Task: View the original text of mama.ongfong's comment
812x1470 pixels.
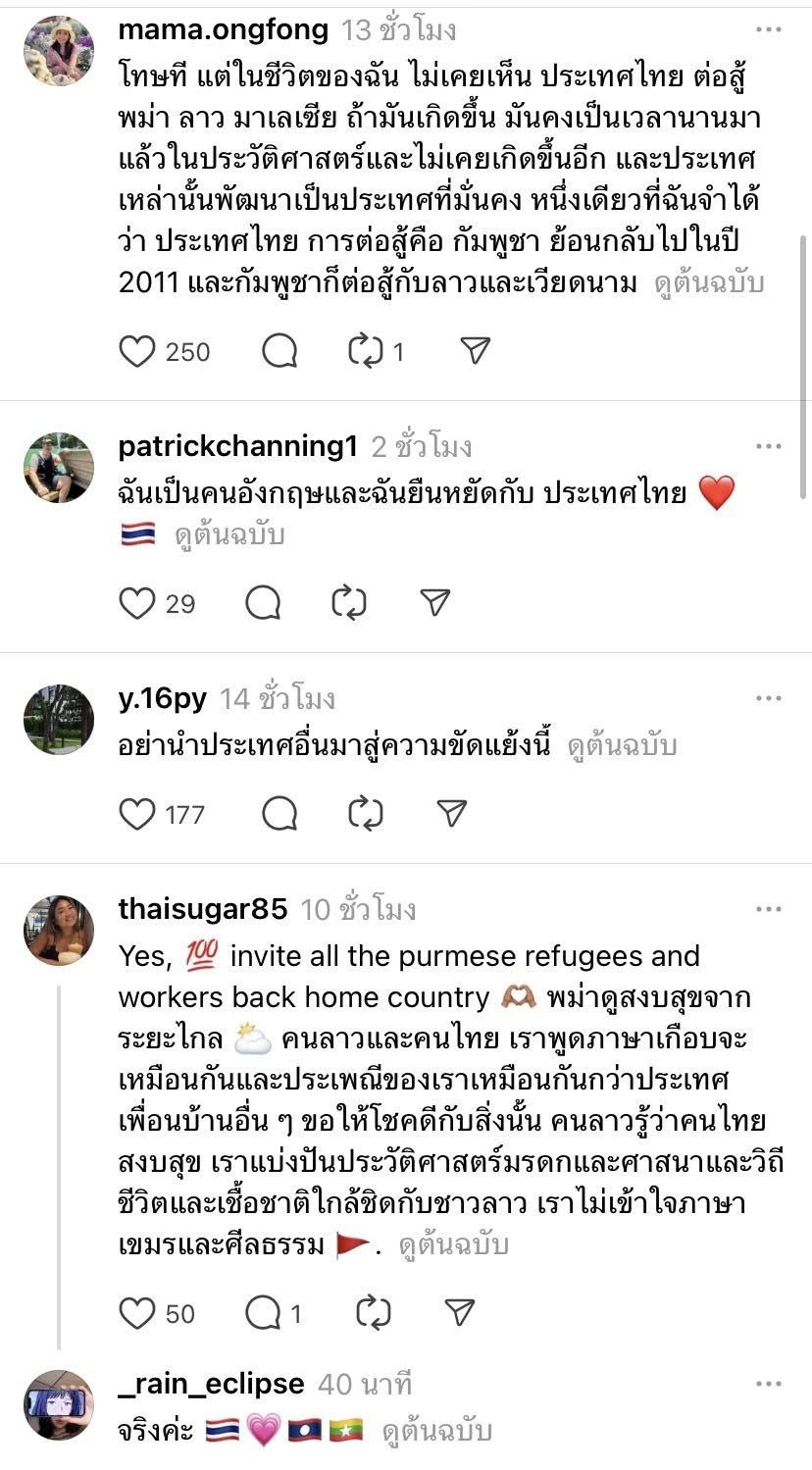Action: click(710, 283)
